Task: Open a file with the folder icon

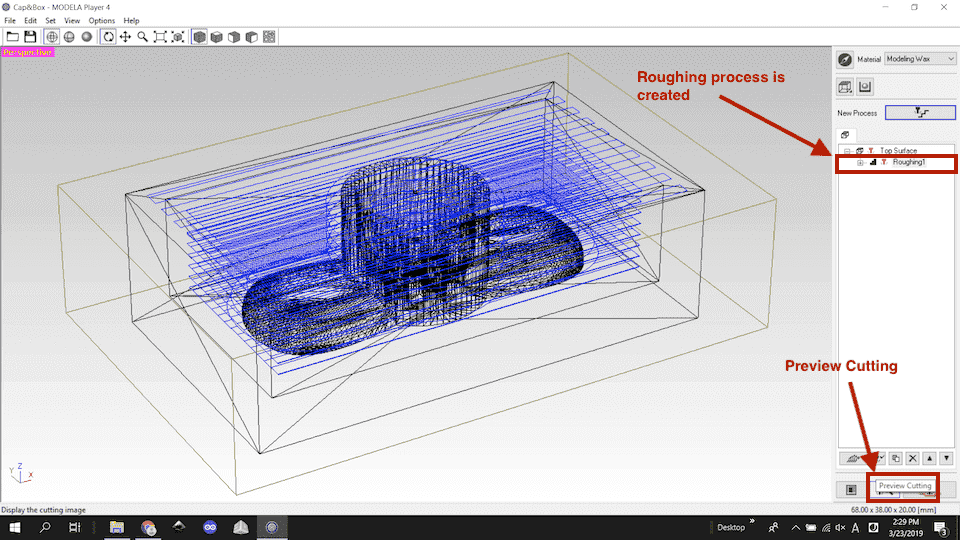Action: click(12, 37)
